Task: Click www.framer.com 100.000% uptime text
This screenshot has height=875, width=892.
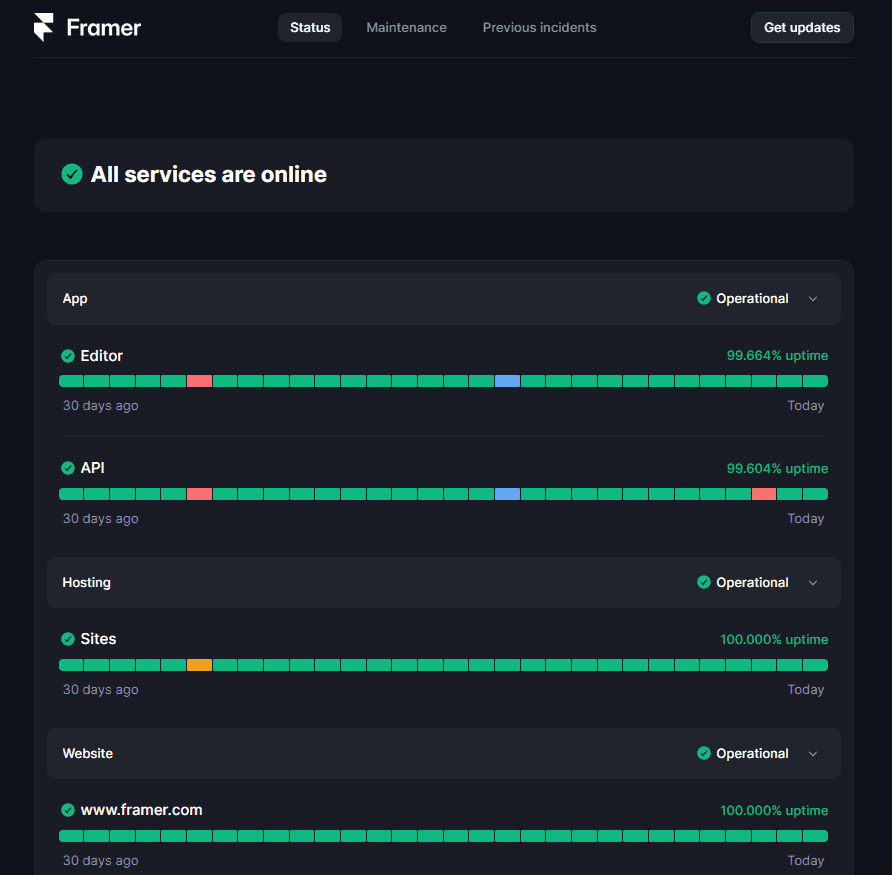Action: tap(774, 811)
